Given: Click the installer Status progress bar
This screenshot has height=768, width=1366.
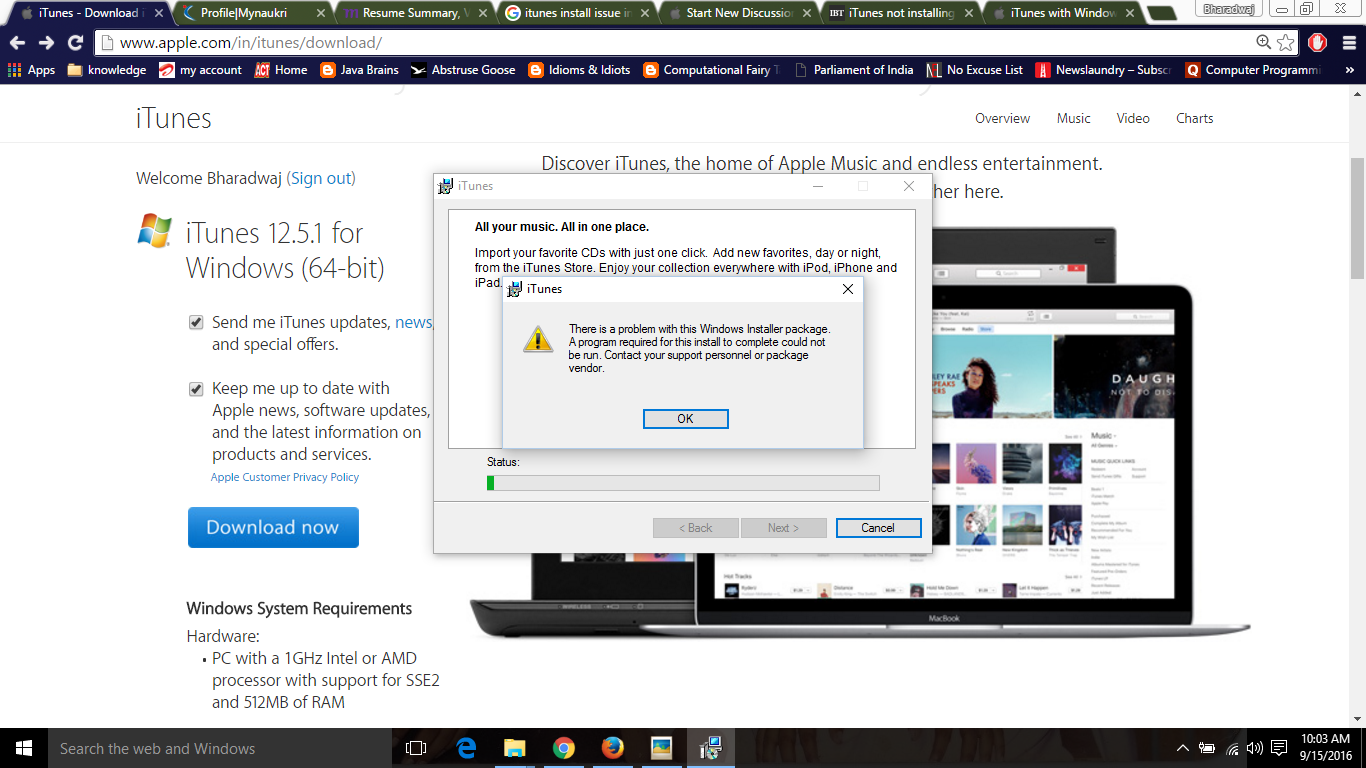Looking at the screenshot, I should [683, 483].
